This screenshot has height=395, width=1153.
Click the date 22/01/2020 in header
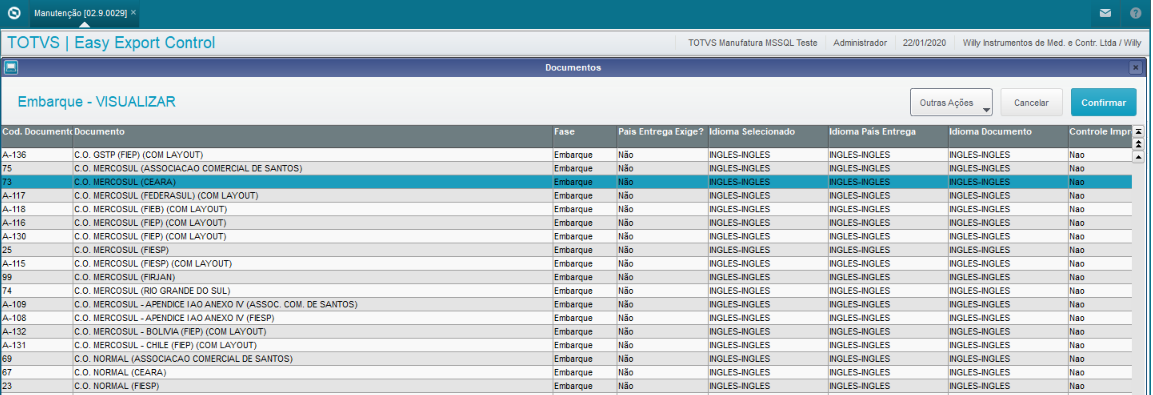click(925, 43)
